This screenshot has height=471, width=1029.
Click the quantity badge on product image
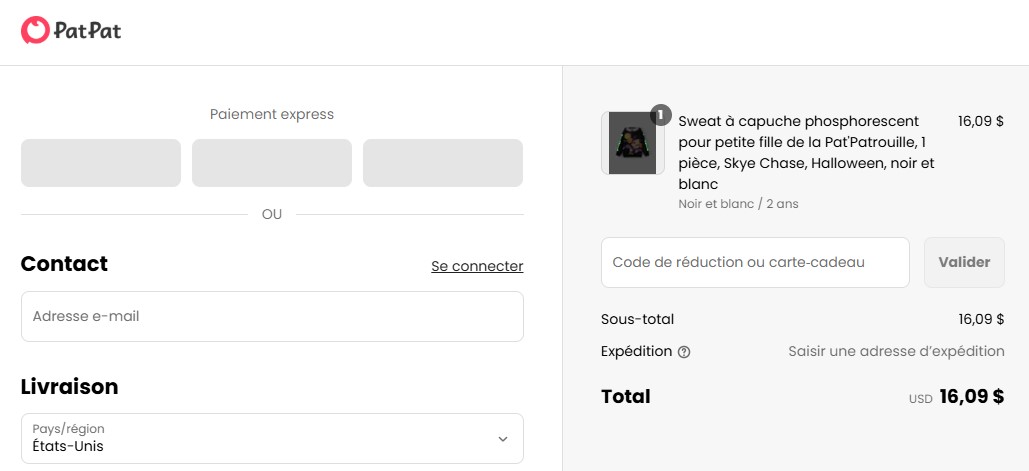tap(660, 115)
